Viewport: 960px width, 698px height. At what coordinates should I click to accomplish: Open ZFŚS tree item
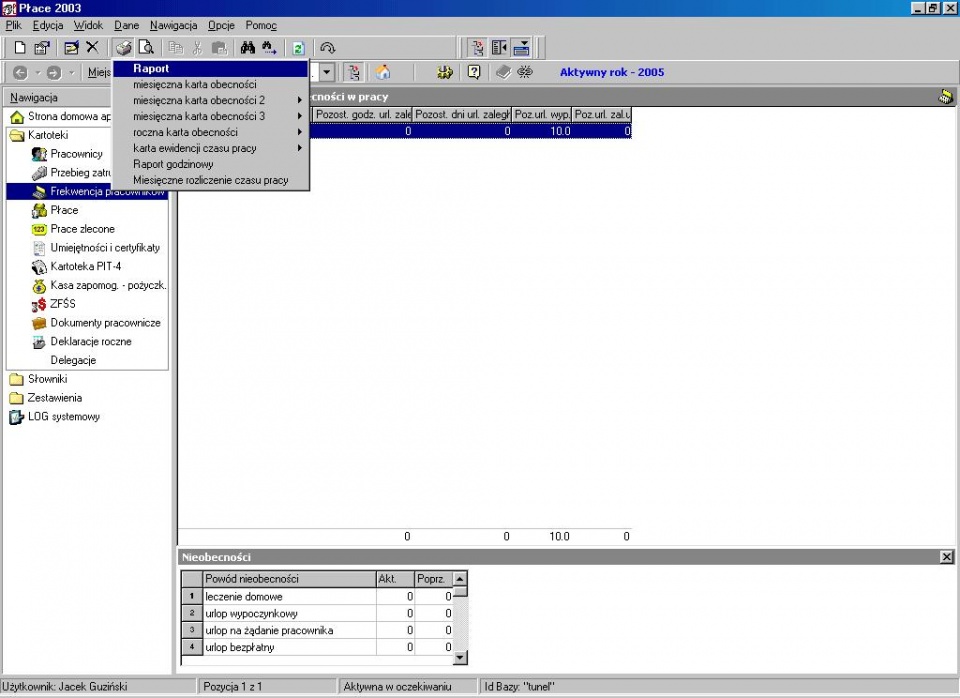point(54,304)
